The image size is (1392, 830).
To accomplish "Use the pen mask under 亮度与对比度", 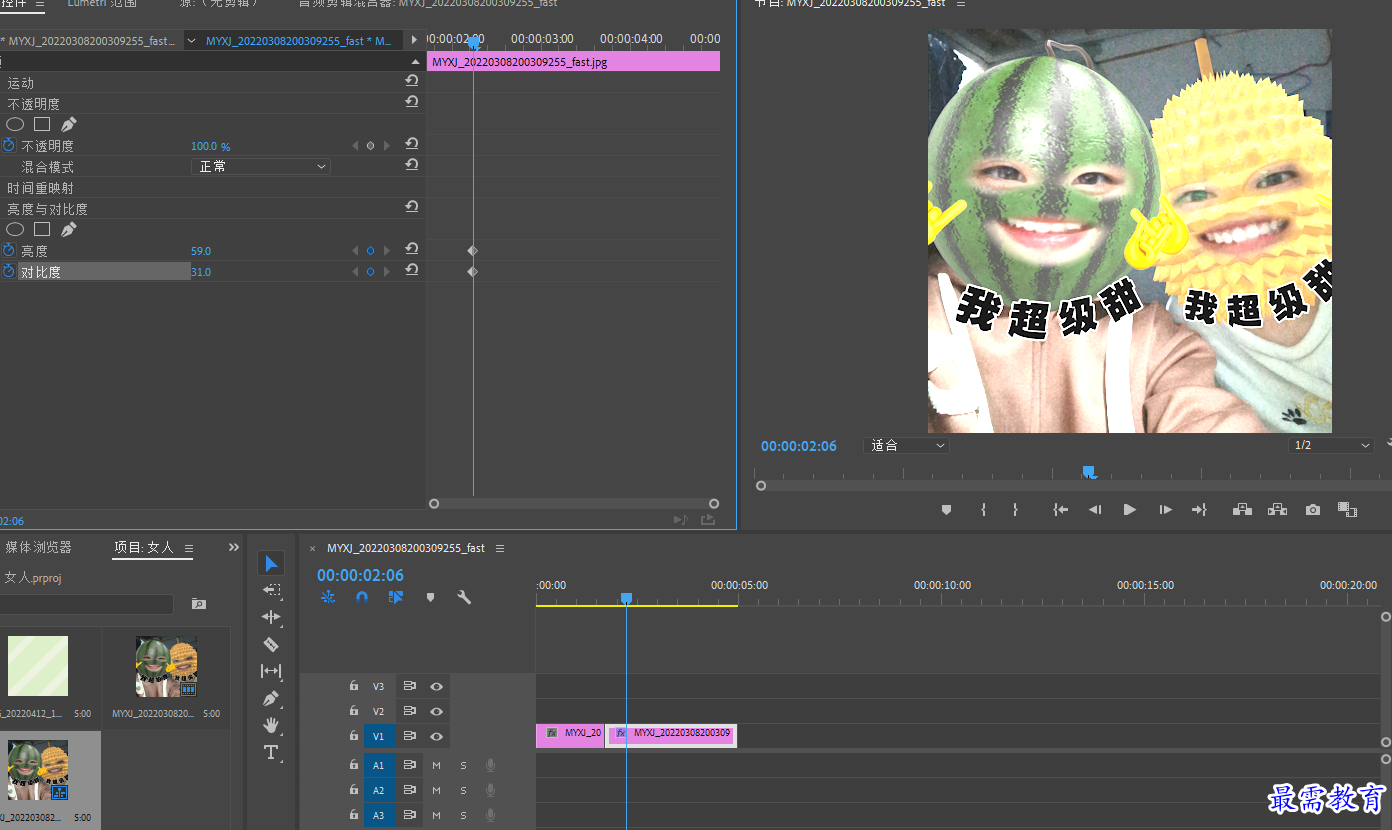I will tap(68, 230).
